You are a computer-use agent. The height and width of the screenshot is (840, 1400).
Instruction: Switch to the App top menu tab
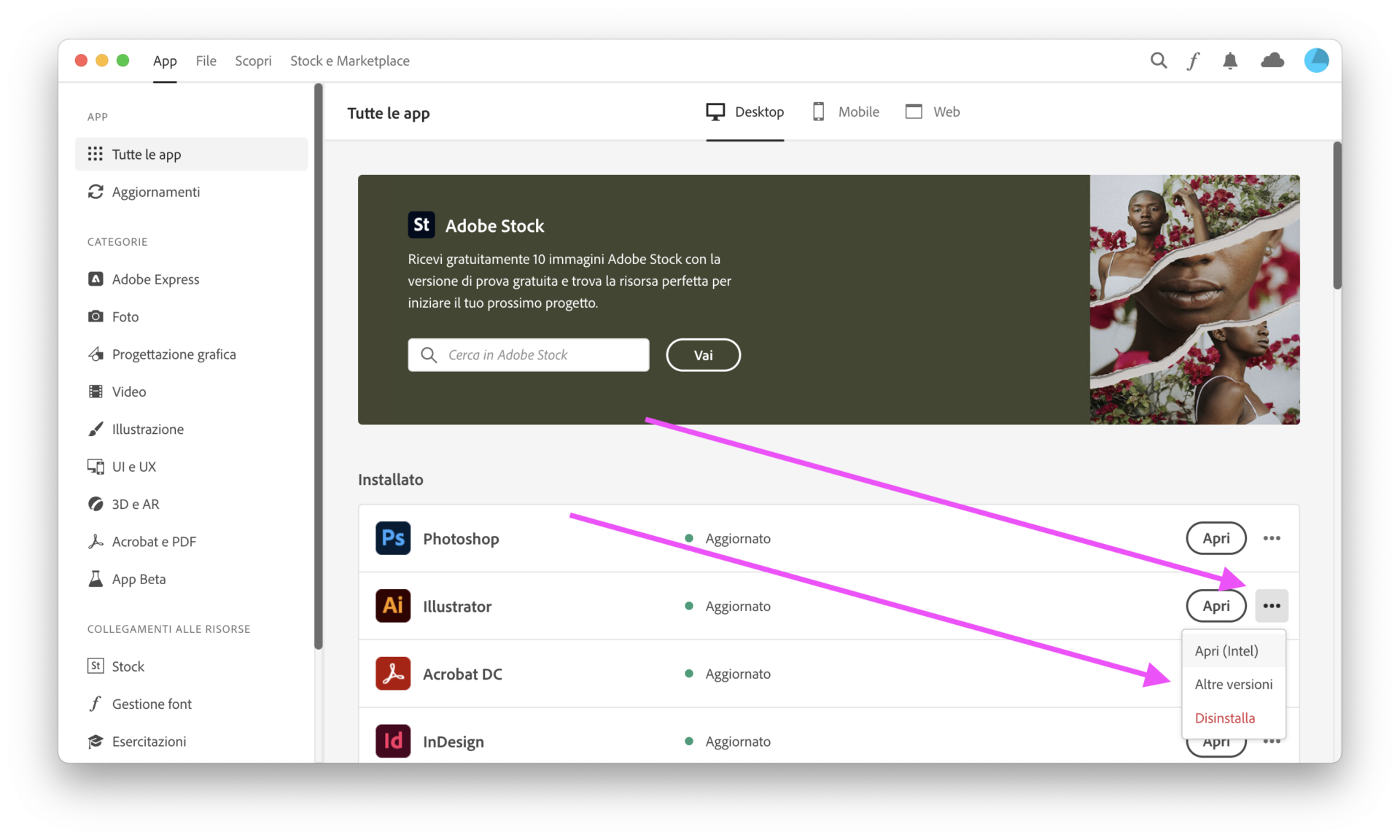tap(165, 61)
